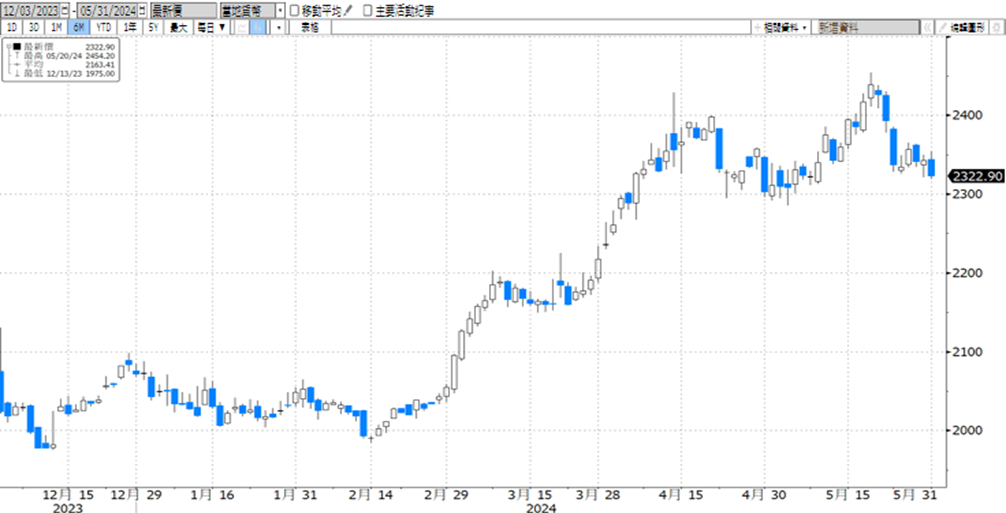
Task: Click the pencil icon beside 移動平均
Action: [x=348, y=11]
